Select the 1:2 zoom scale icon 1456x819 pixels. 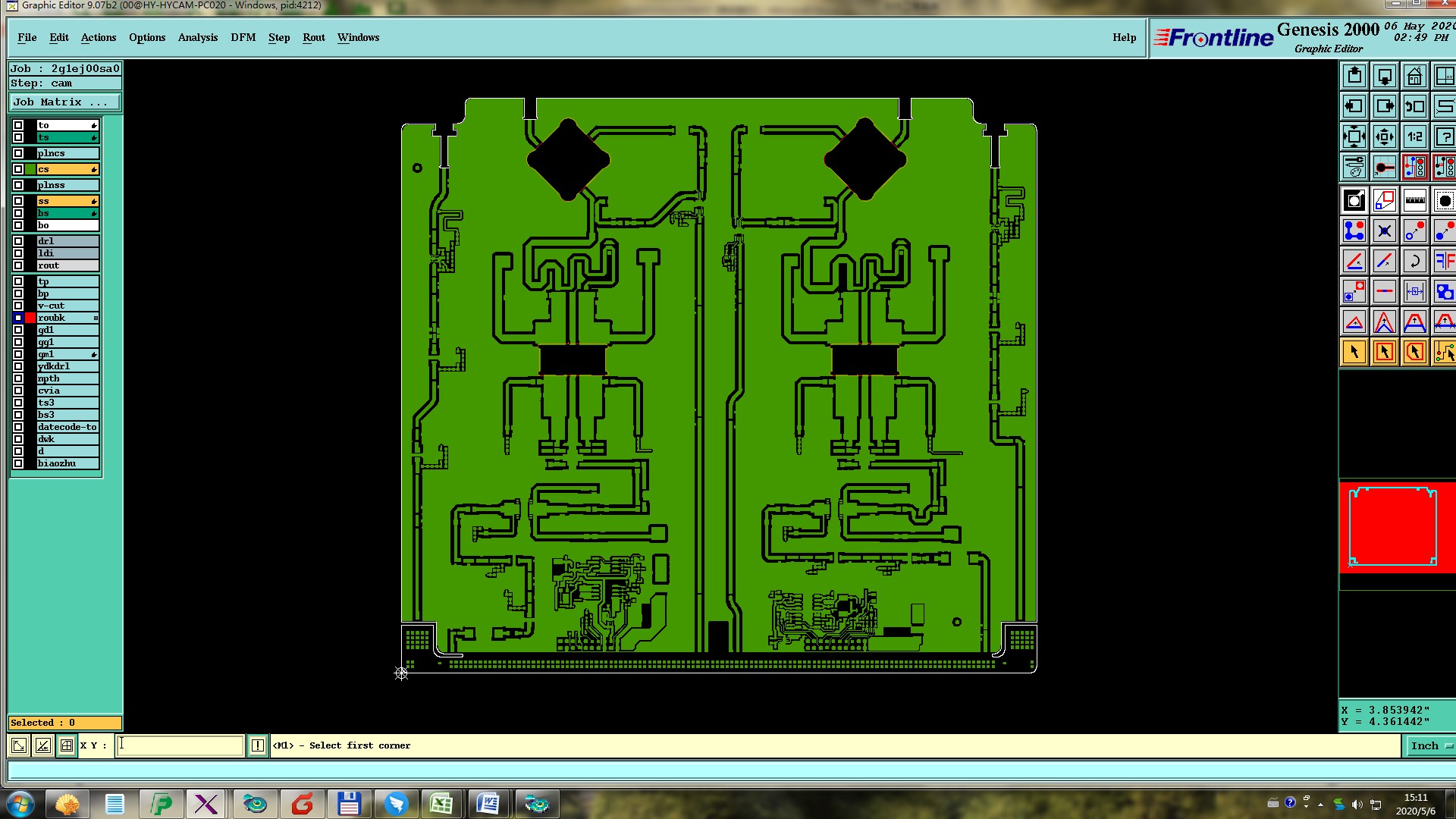(1414, 137)
